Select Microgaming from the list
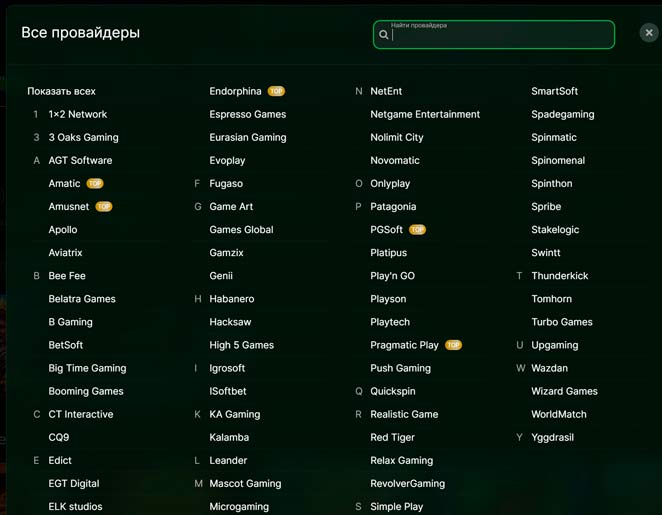Viewport: 662px width, 515px height. (x=239, y=507)
